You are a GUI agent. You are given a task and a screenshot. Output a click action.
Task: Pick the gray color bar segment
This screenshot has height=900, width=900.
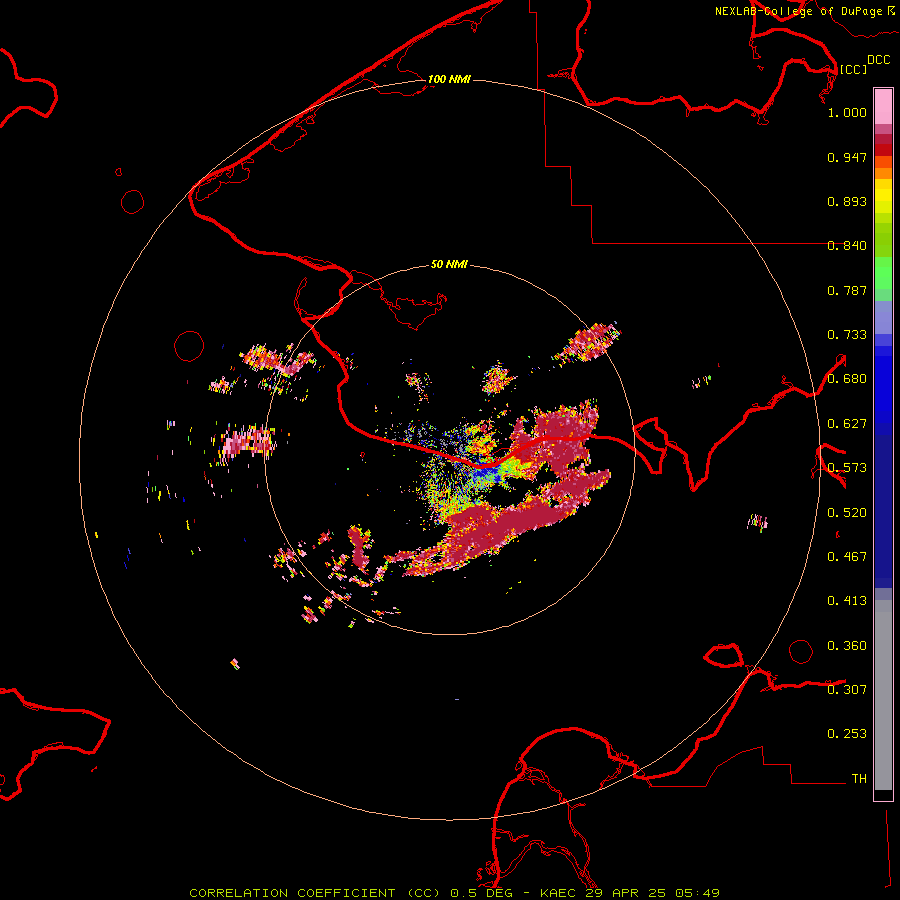point(883,695)
